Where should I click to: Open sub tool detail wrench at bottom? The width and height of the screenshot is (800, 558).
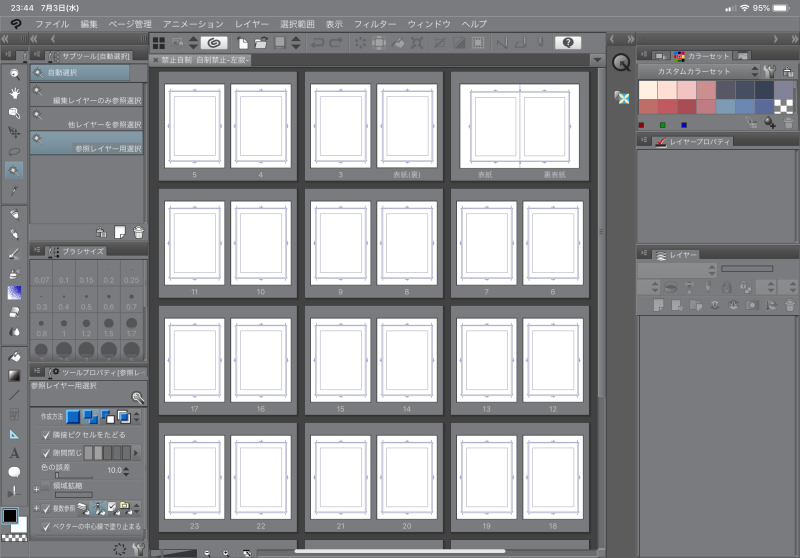click(x=138, y=549)
